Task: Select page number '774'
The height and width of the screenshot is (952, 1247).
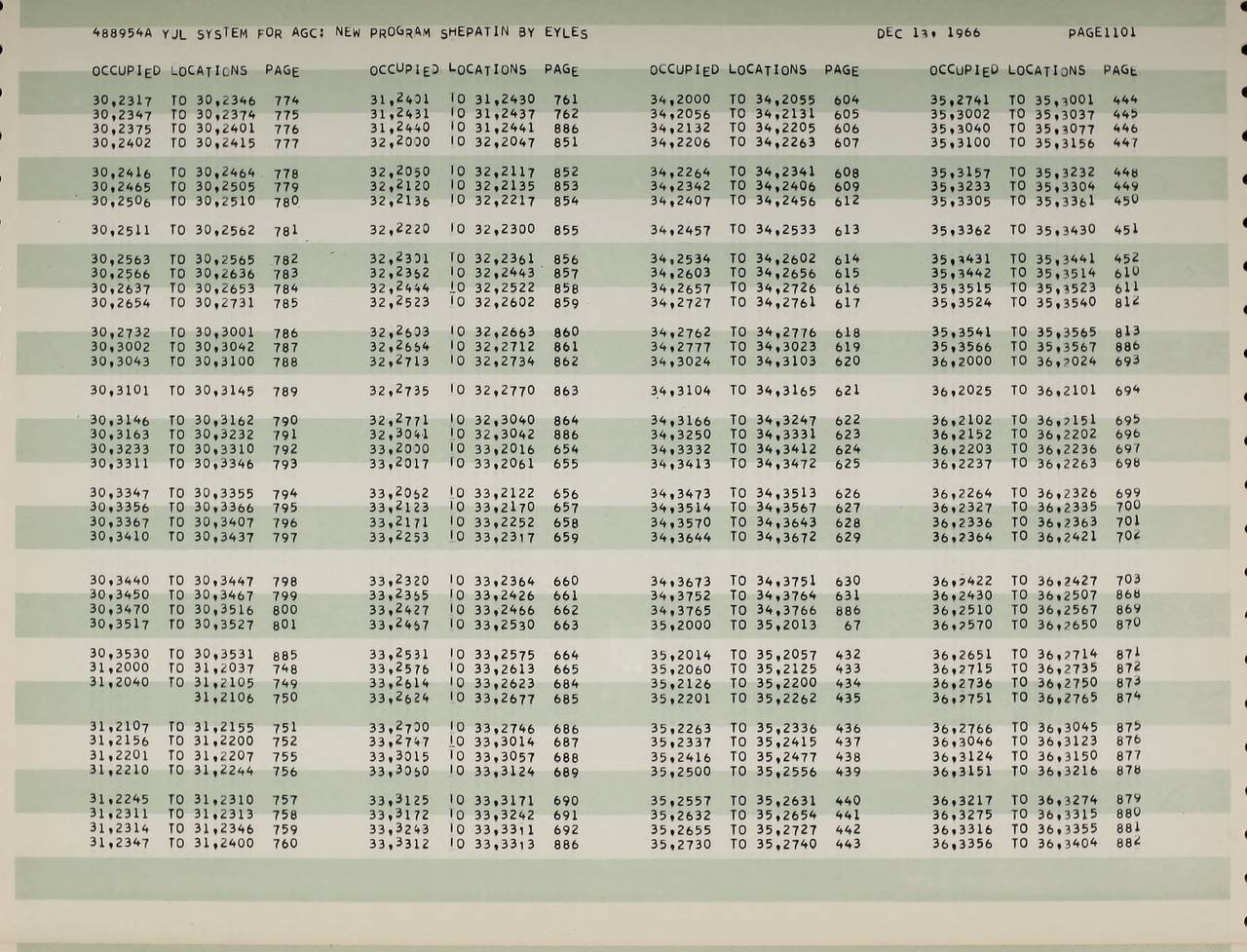Action: (286, 100)
